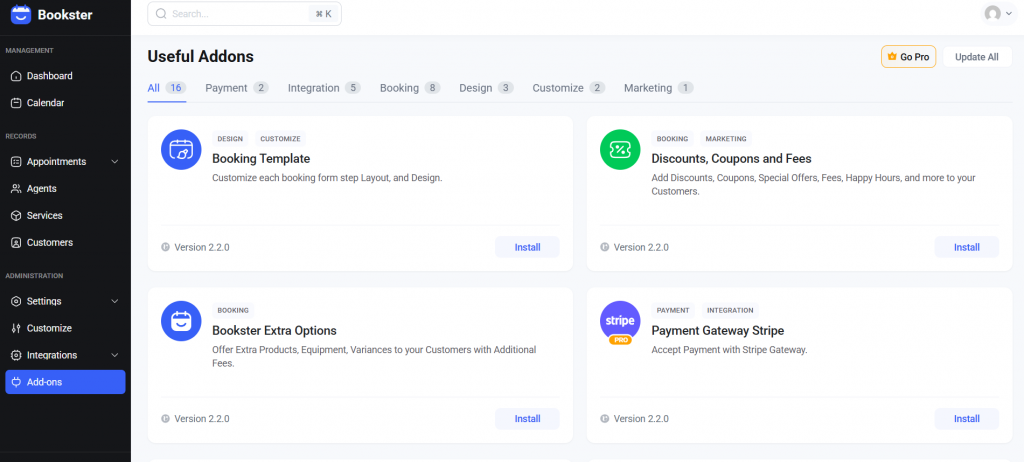Click the Calendar sidebar icon
Viewport: 1024px width, 462px height.
[16, 103]
